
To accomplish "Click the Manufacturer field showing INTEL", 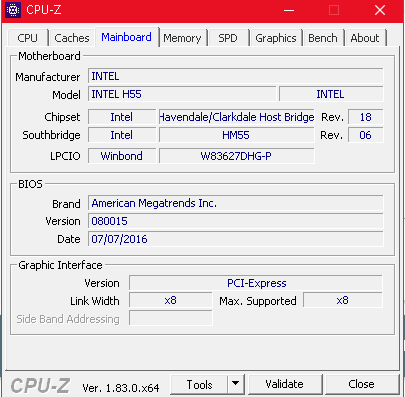I will (x=236, y=76).
